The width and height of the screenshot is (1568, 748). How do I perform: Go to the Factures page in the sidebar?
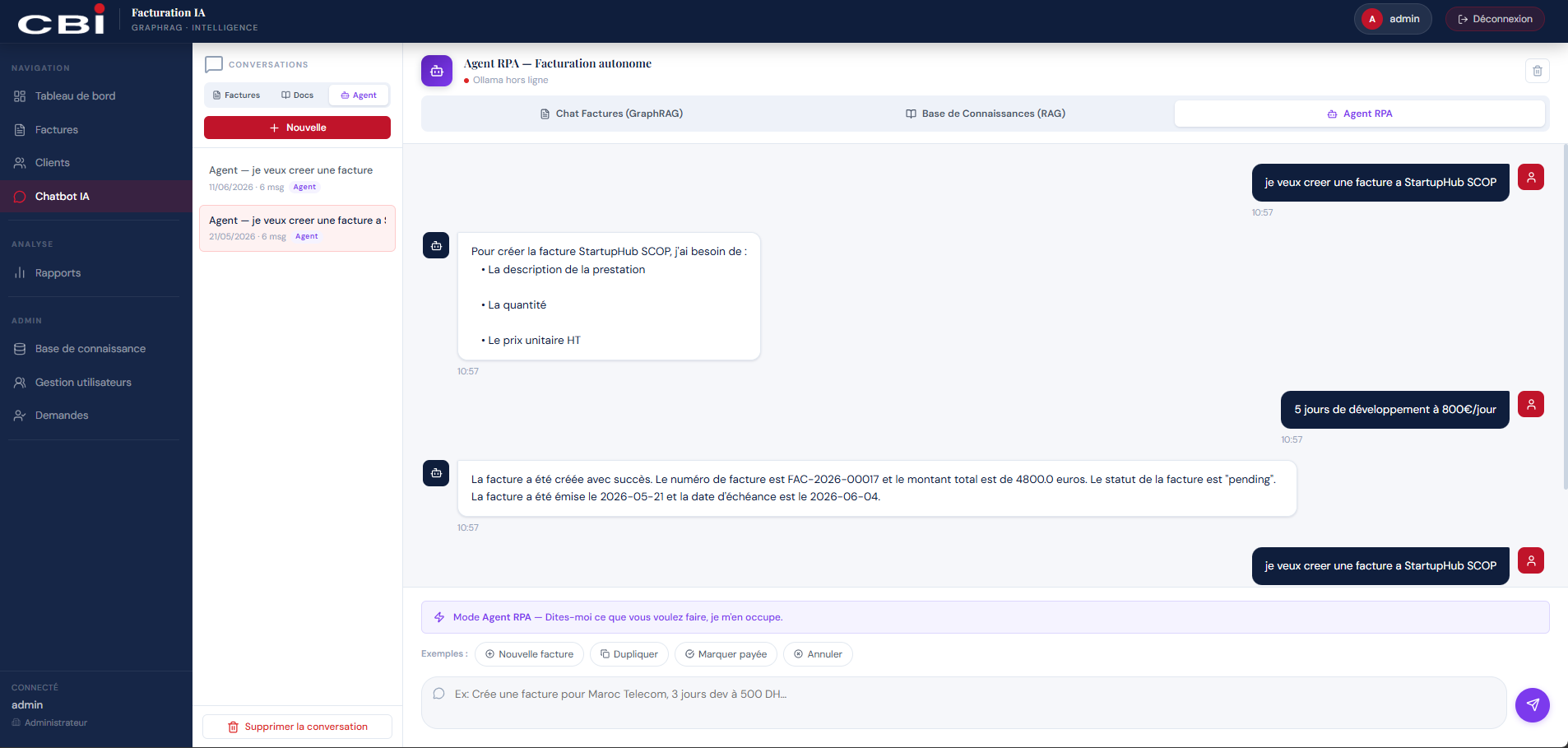point(95,130)
